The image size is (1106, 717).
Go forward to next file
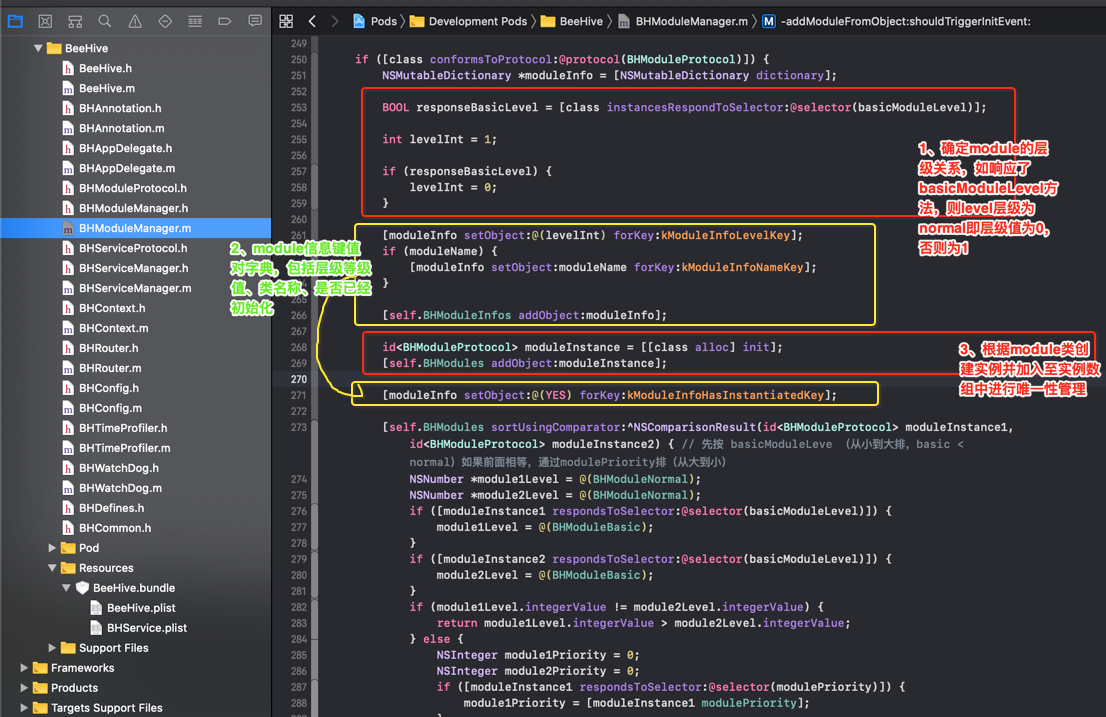[334, 21]
